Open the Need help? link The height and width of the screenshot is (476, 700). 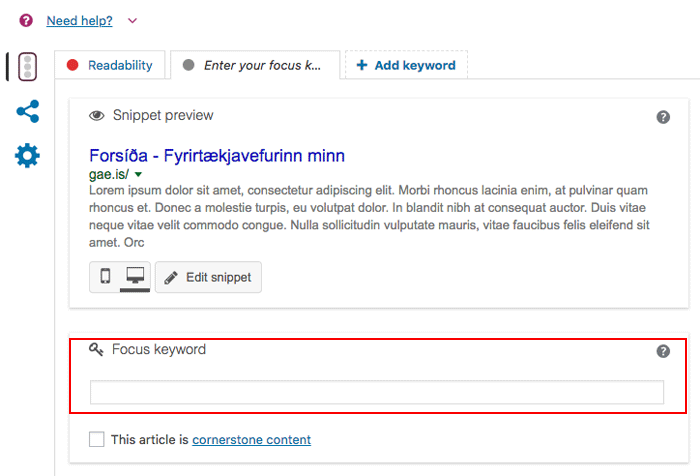tap(79, 20)
